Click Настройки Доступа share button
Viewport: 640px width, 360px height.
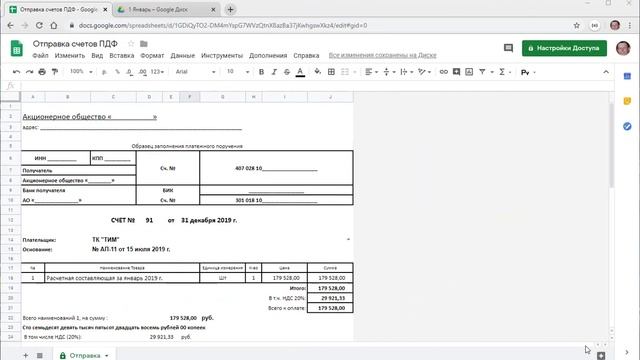point(564,48)
